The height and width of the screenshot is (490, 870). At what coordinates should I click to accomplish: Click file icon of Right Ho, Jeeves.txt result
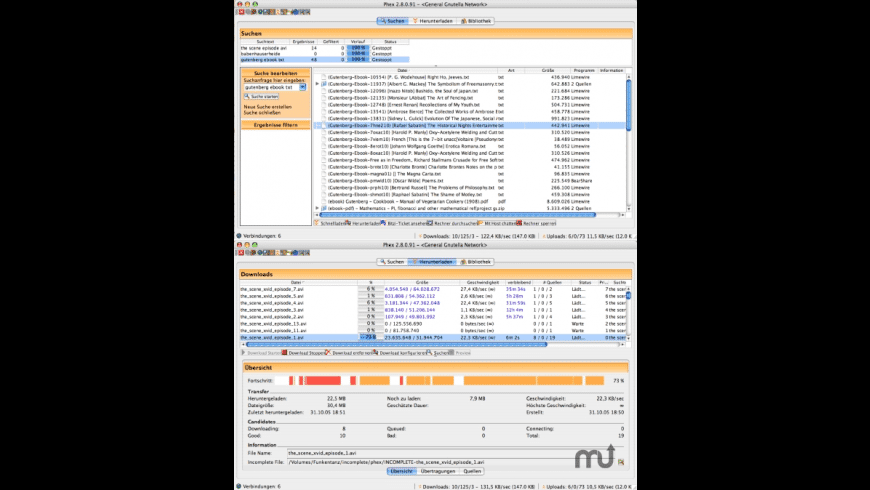324,77
